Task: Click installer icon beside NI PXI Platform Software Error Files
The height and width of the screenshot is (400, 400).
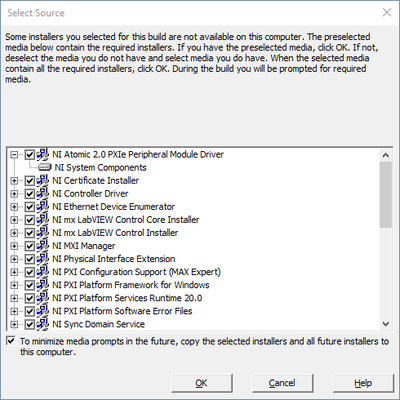Action: [x=43, y=311]
